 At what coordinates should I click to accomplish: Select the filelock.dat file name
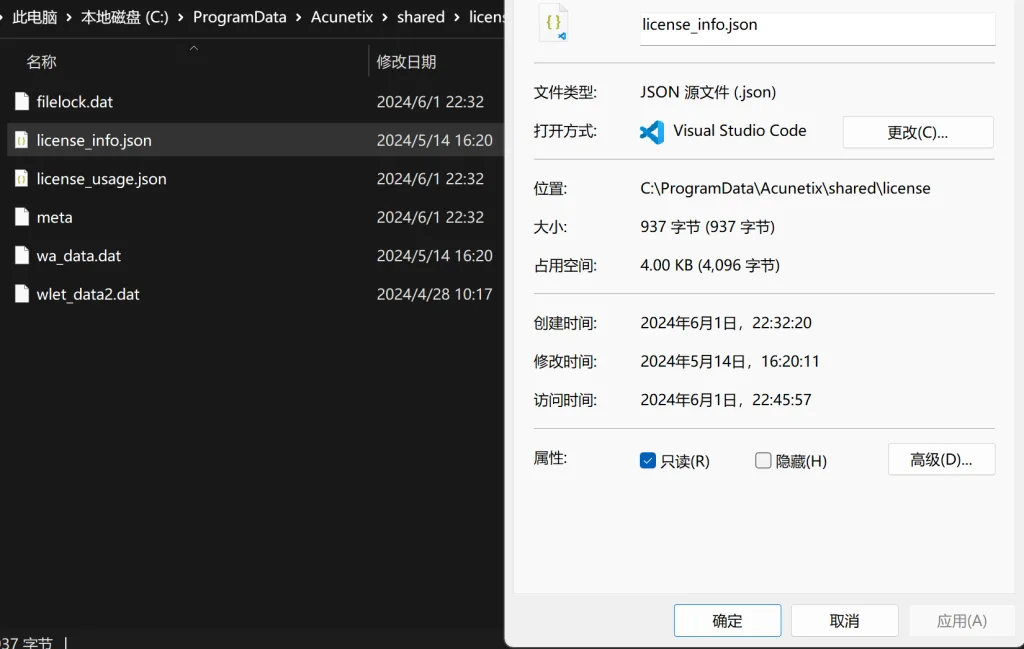[x=74, y=102]
